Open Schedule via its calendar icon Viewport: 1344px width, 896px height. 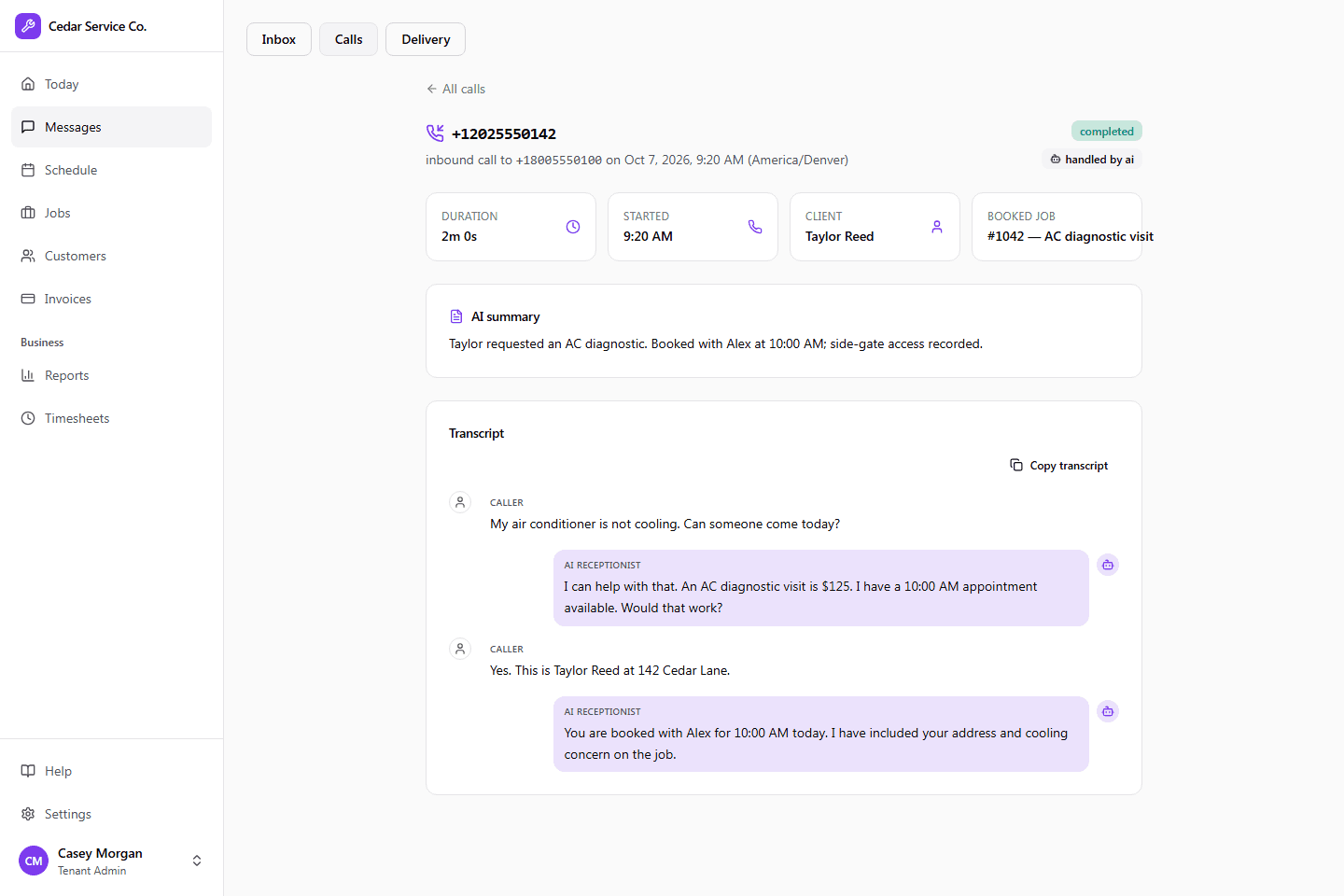coord(28,170)
